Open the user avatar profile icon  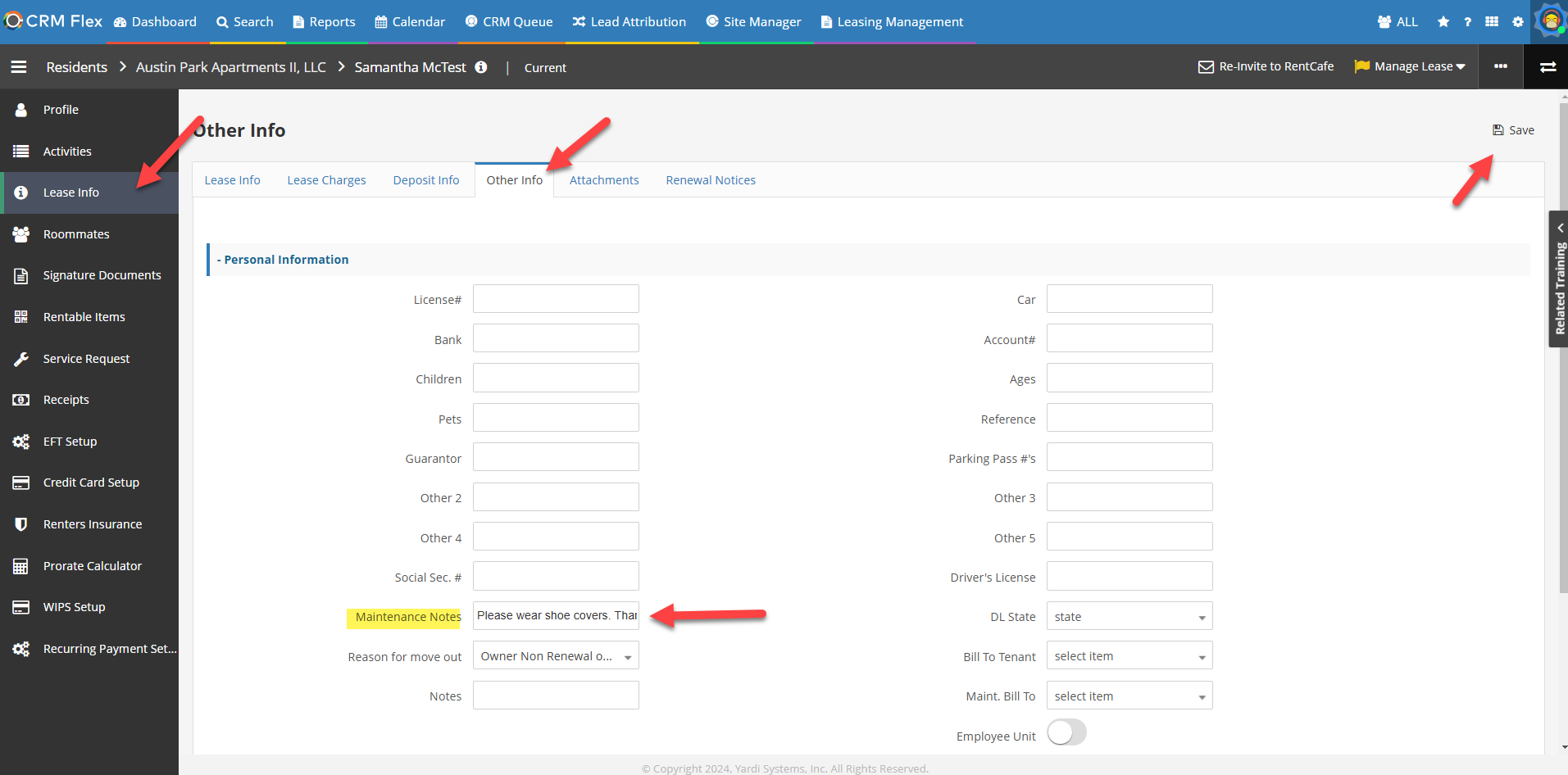point(1551,20)
